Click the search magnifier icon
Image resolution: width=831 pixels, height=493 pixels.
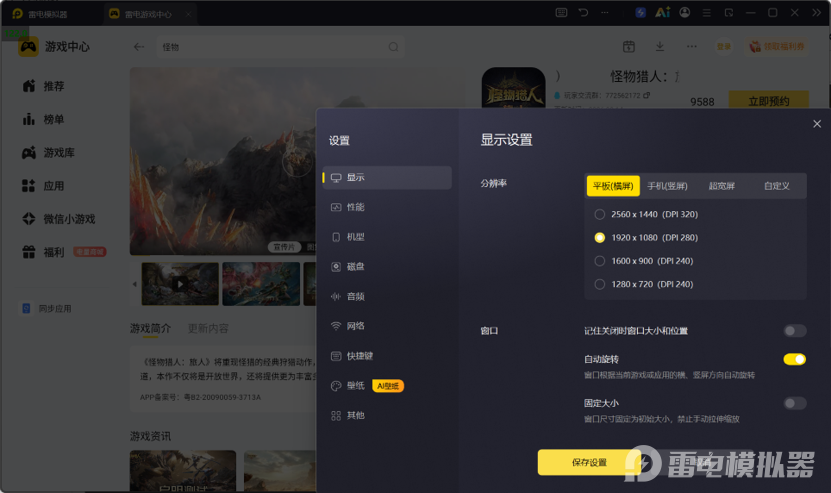[x=393, y=47]
